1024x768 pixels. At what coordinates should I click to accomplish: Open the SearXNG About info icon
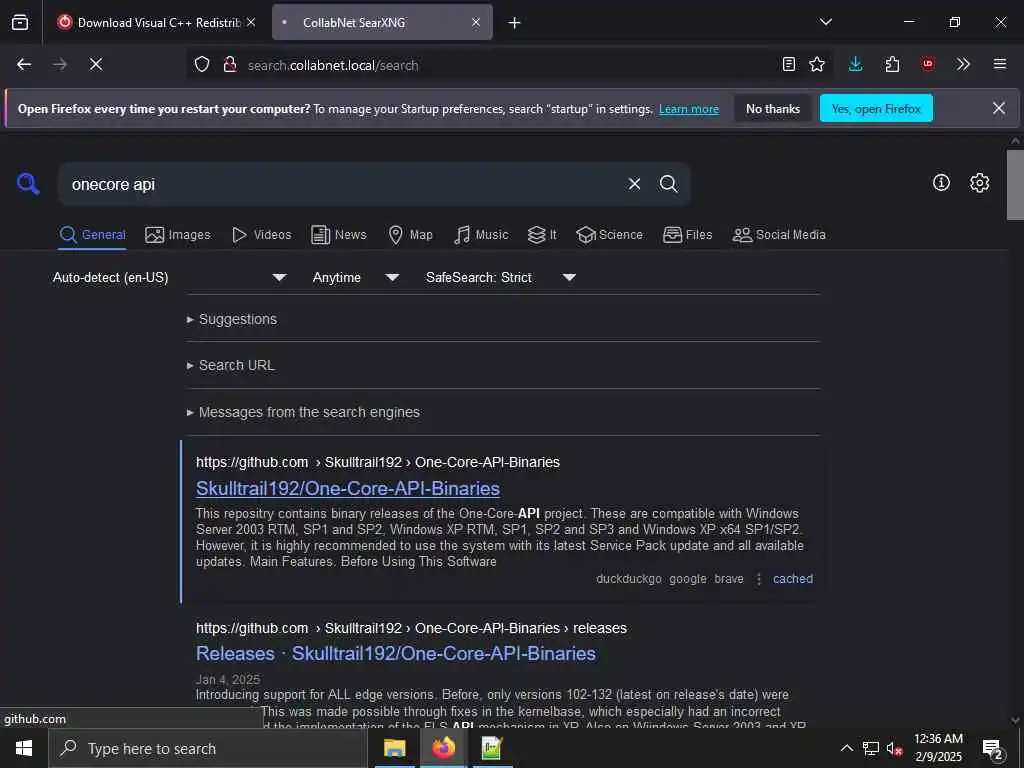tap(941, 183)
